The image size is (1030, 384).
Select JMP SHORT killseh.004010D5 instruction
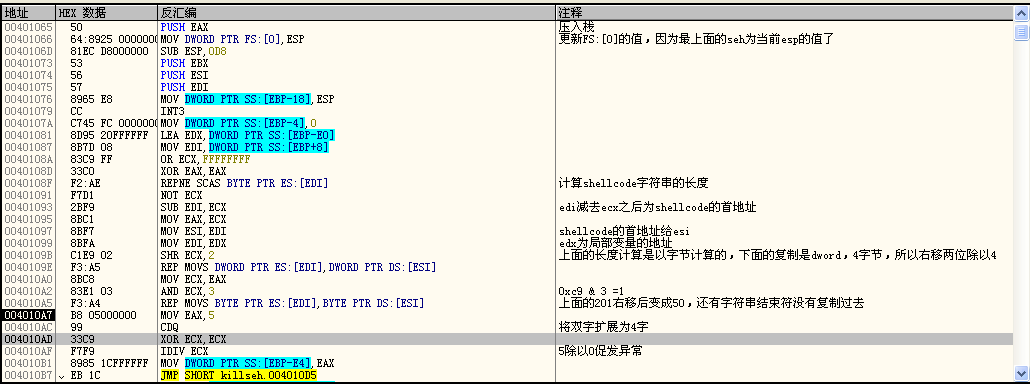pos(238,375)
